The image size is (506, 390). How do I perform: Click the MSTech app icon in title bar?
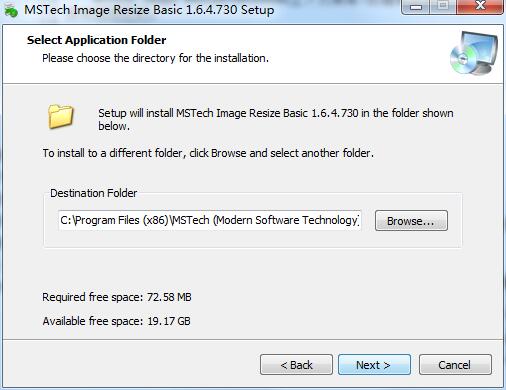click(x=10, y=10)
